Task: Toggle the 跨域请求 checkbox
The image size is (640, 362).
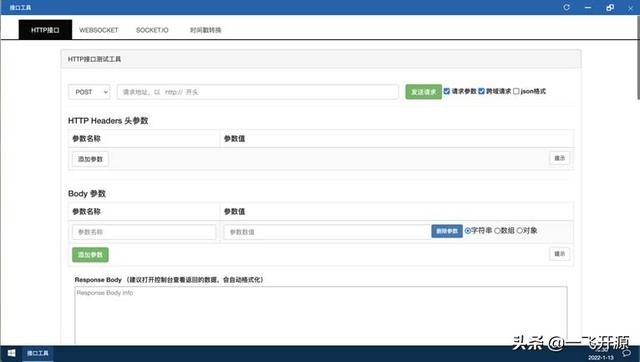Action: click(481, 91)
